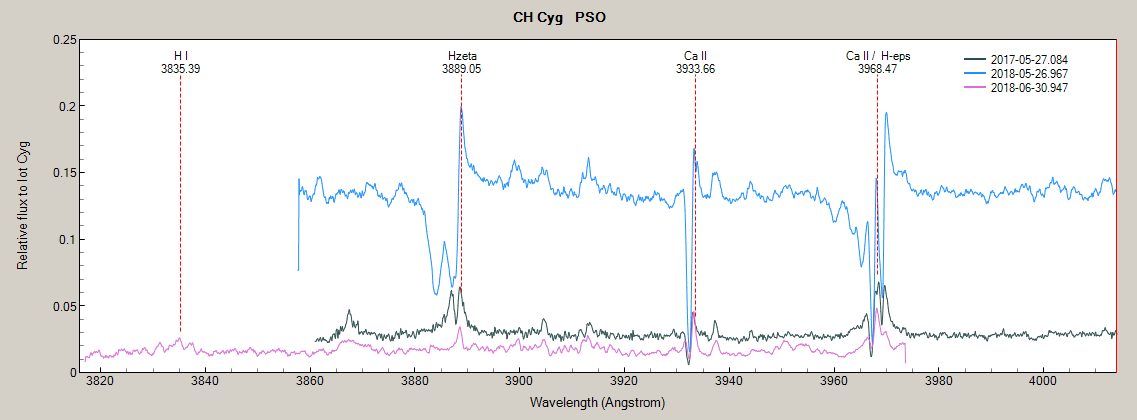Select the 2018-06-30.947 legend entry

click(1016, 87)
